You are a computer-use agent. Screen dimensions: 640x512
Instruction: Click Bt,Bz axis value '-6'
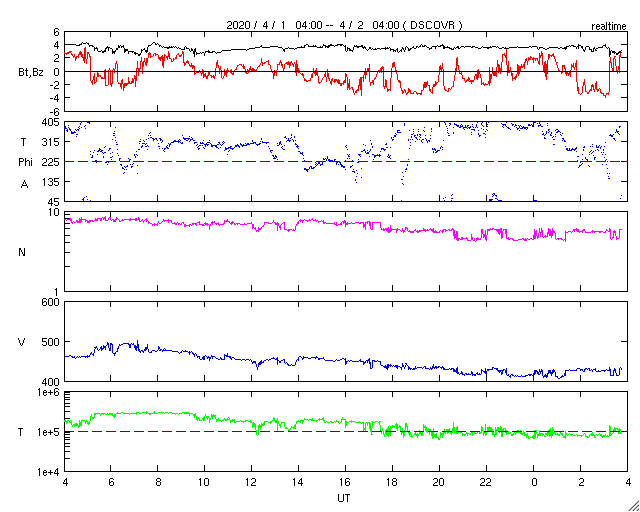click(54, 111)
